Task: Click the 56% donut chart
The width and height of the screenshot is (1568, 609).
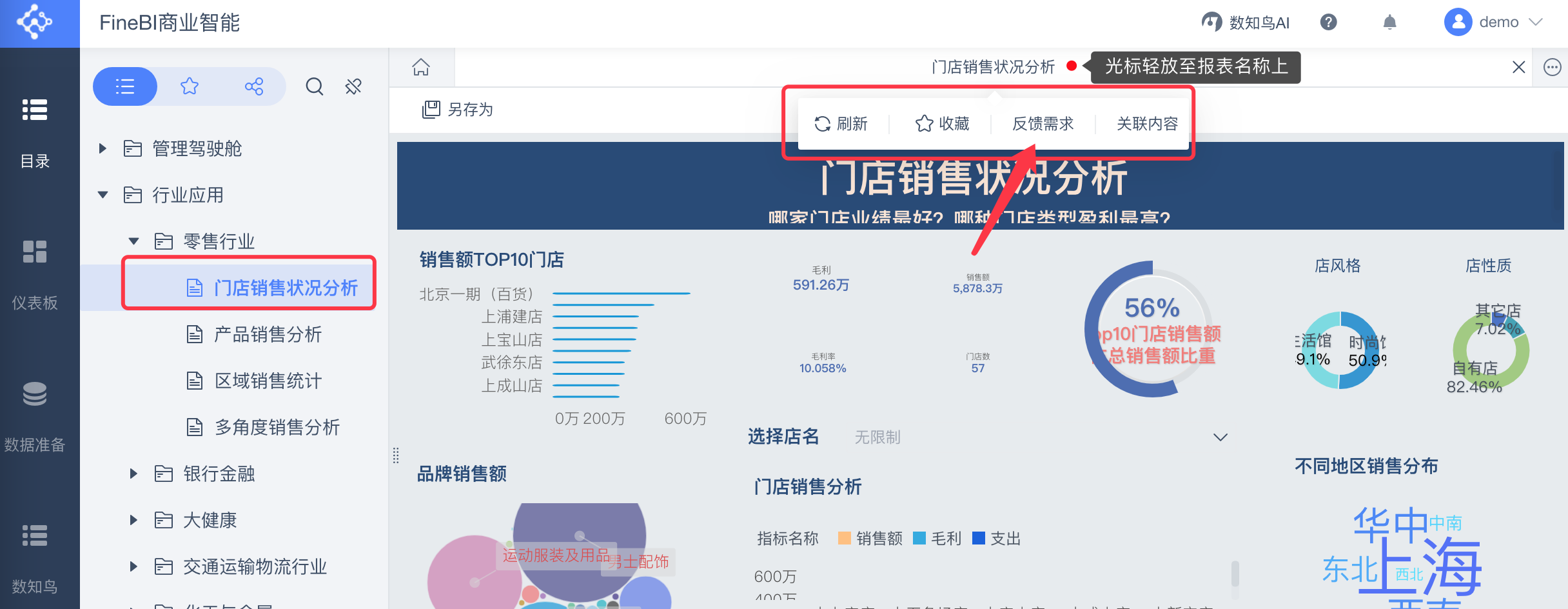Action: click(1152, 329)
